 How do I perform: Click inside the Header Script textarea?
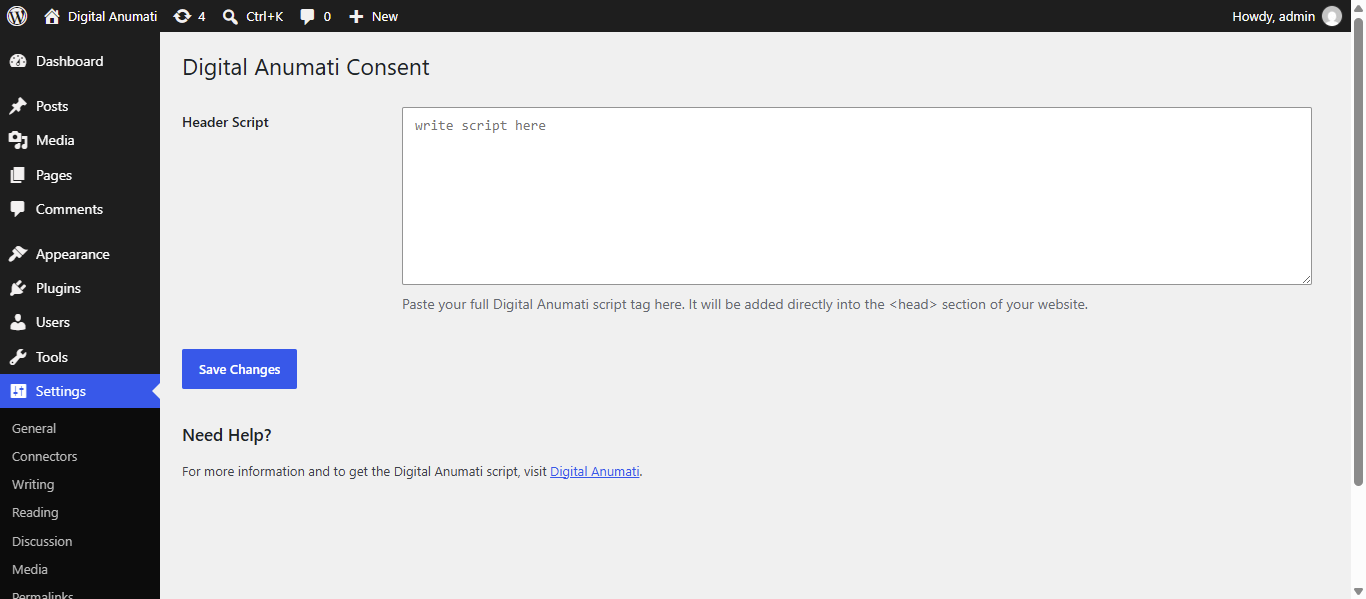857,196
